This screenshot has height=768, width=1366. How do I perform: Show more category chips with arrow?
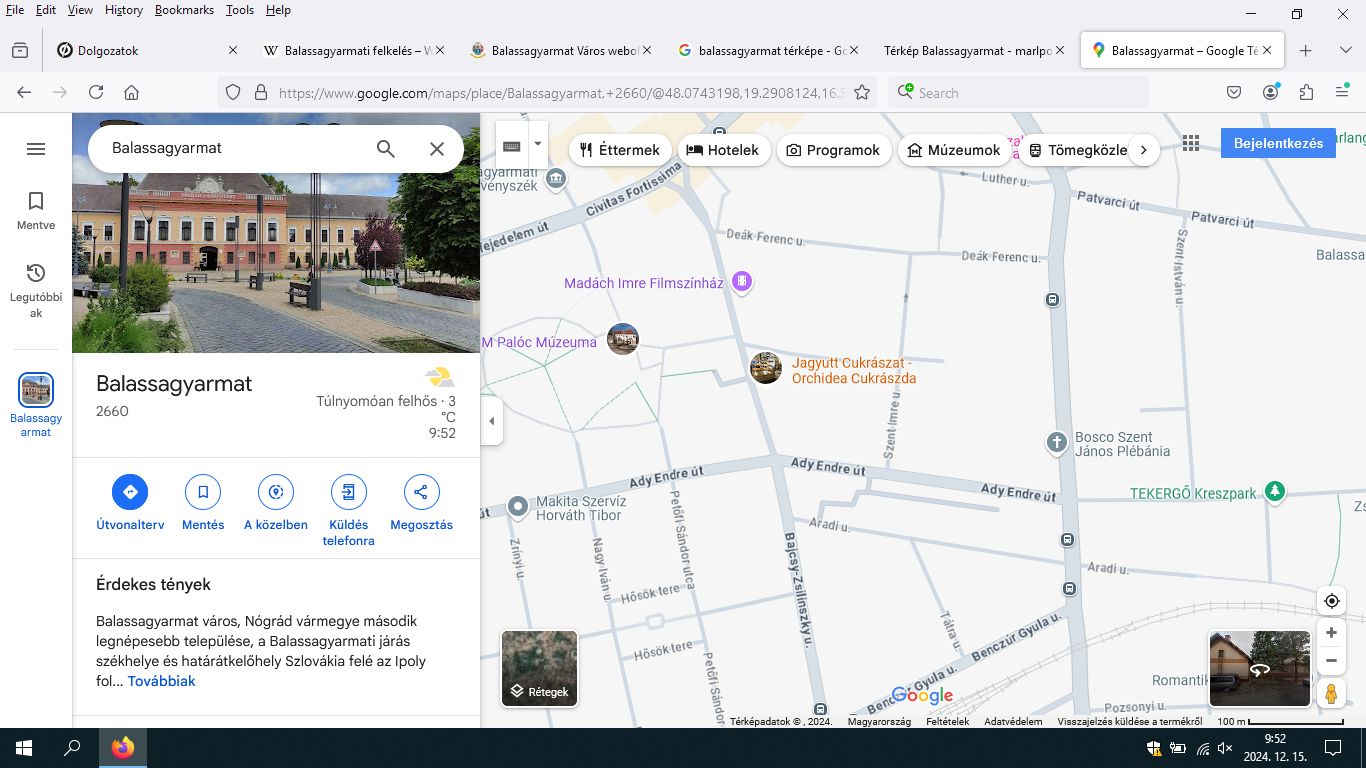pyautogui.click(x=1143, y=150)
